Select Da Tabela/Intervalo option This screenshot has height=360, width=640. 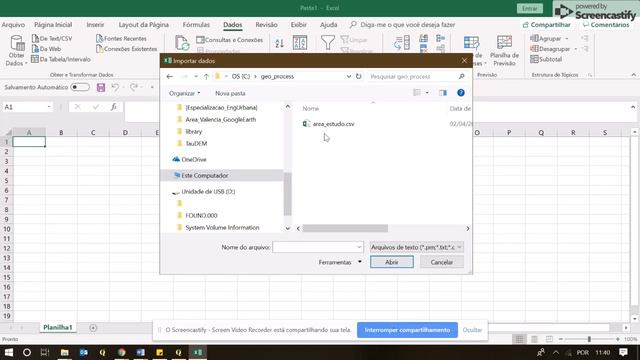[61, 59]
